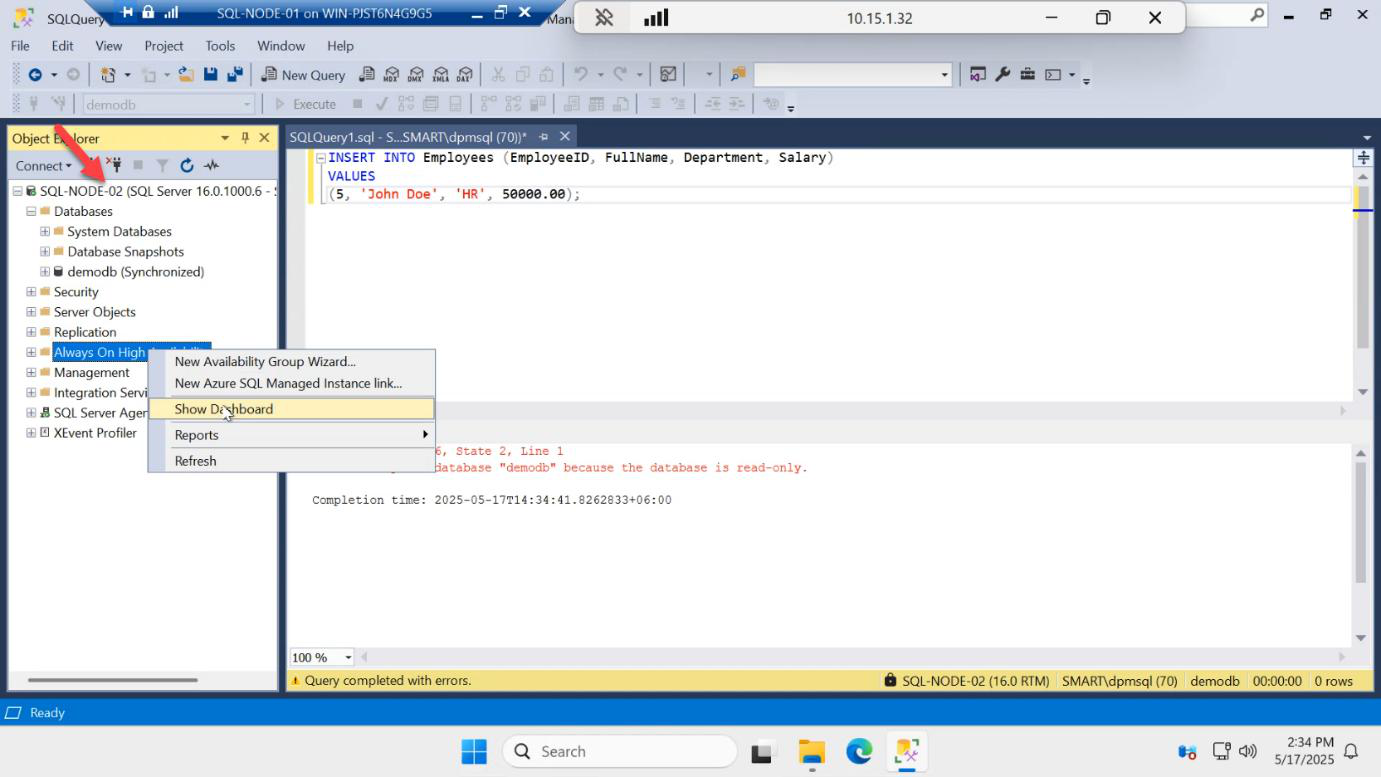Close the Object Explorer panel
The image size is (1381, 777).
tap(265, 138)
